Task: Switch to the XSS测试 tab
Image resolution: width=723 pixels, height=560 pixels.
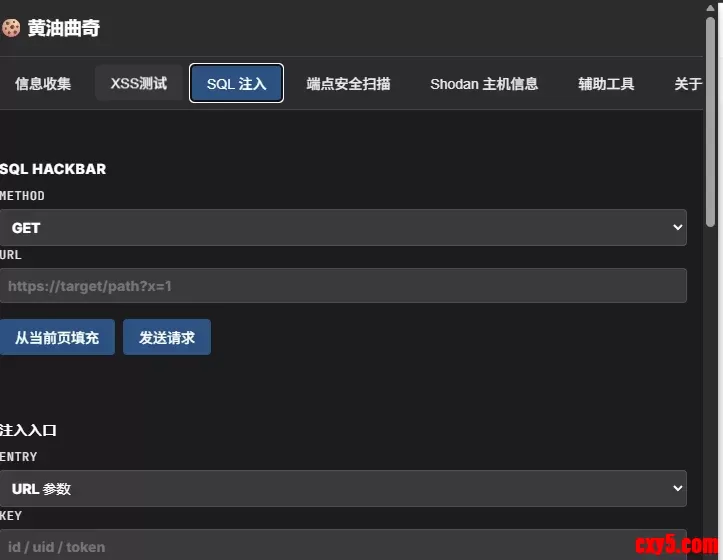Action: coord(139,83)
